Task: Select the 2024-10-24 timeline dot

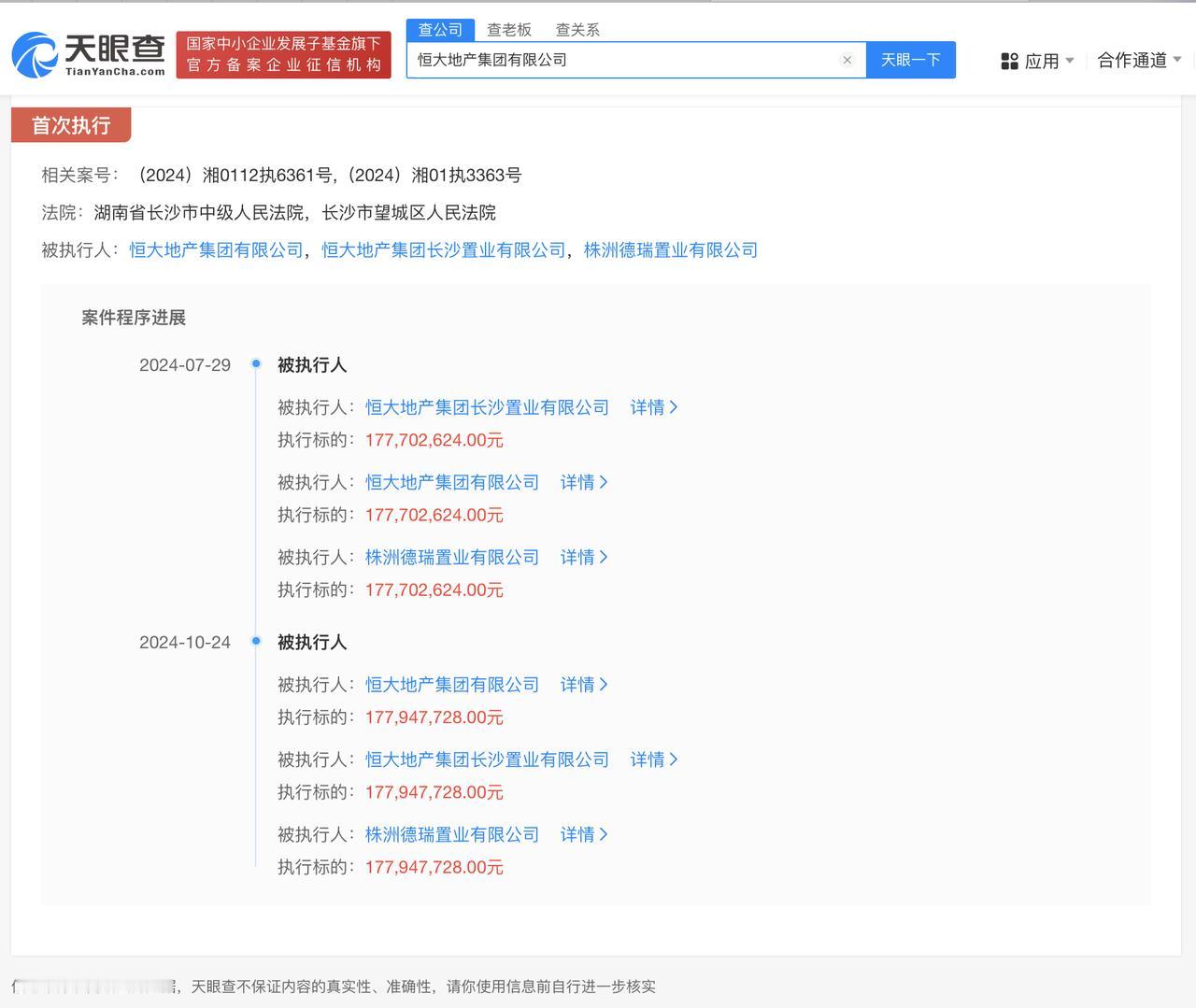Action: pos(256,641)
